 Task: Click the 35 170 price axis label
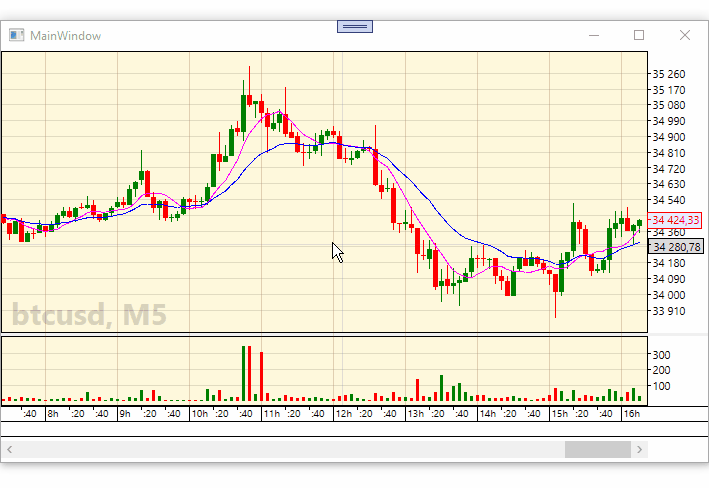(669, 90)
